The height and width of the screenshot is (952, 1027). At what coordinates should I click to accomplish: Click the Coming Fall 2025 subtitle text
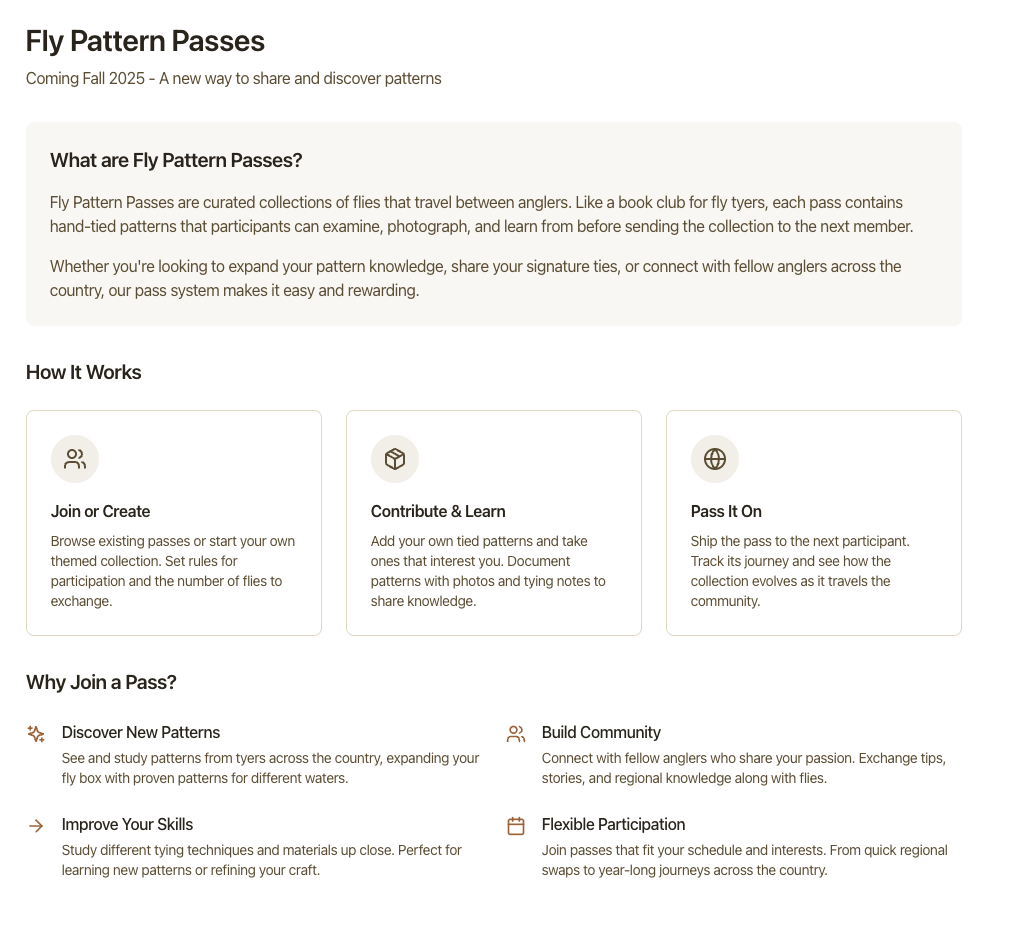(x=233, y=78)
